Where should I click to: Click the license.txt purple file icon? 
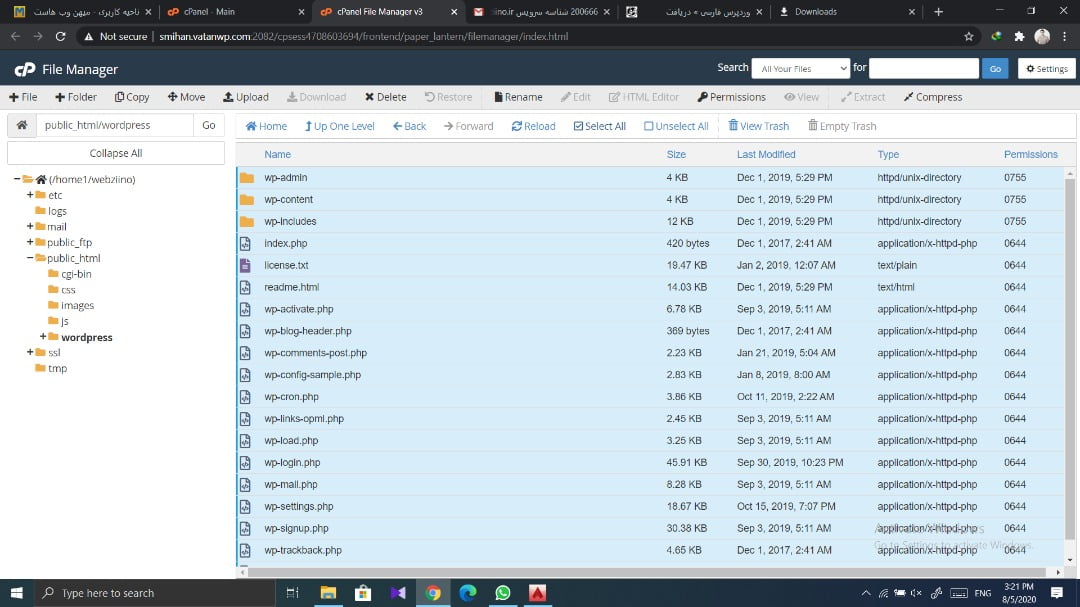[245, 265]
